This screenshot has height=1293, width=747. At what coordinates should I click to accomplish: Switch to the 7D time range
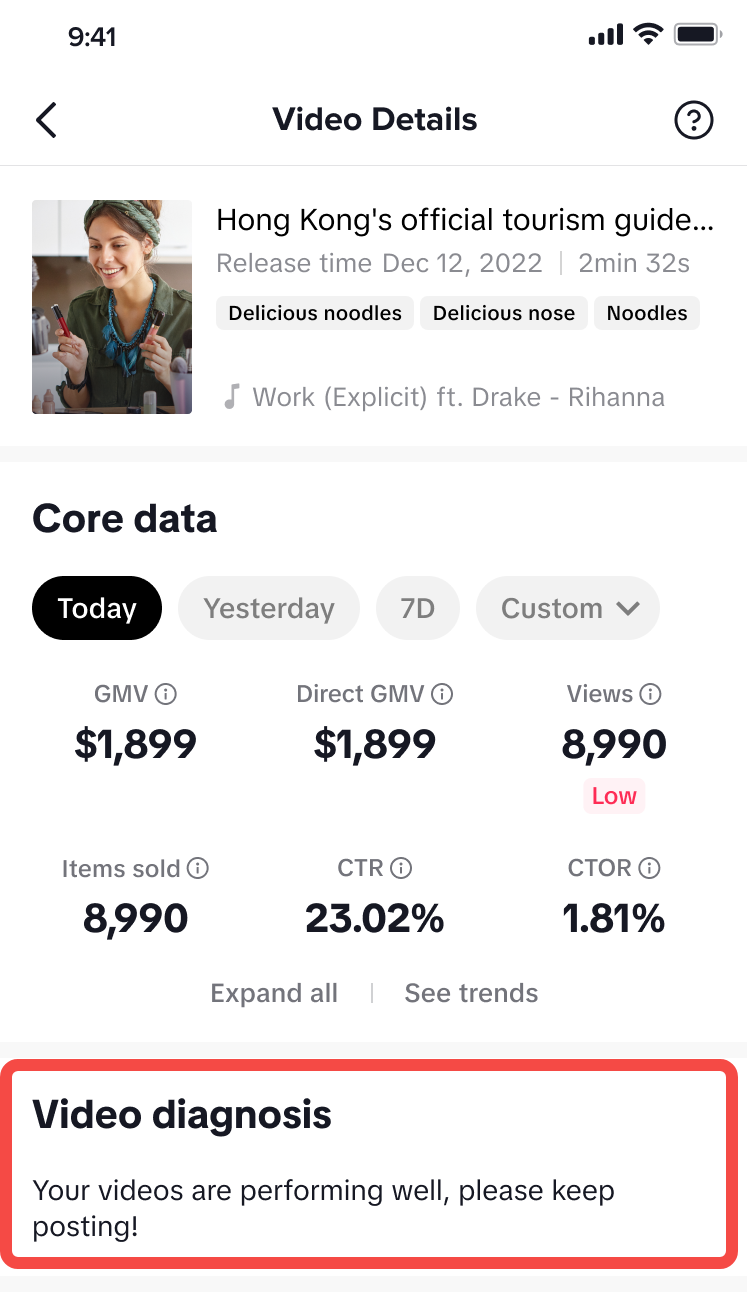[x=418, y=608]
